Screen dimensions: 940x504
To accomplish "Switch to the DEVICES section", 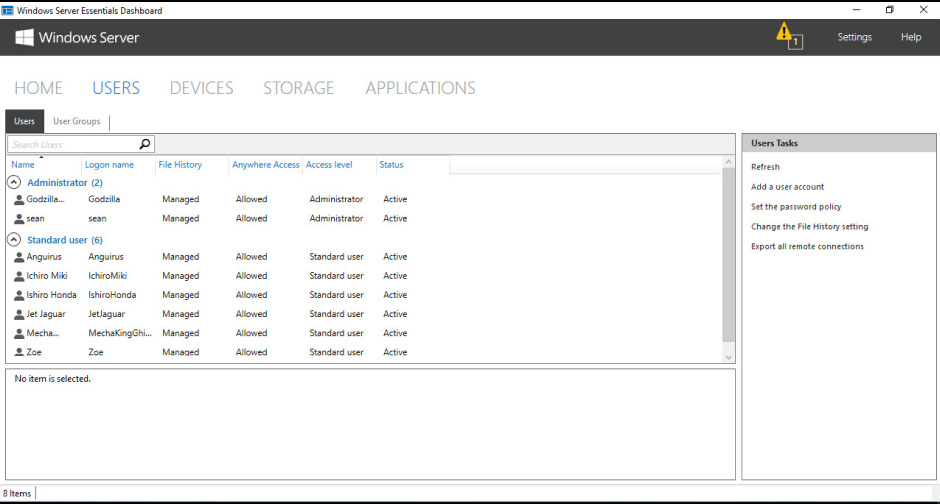I will (201, 88).
